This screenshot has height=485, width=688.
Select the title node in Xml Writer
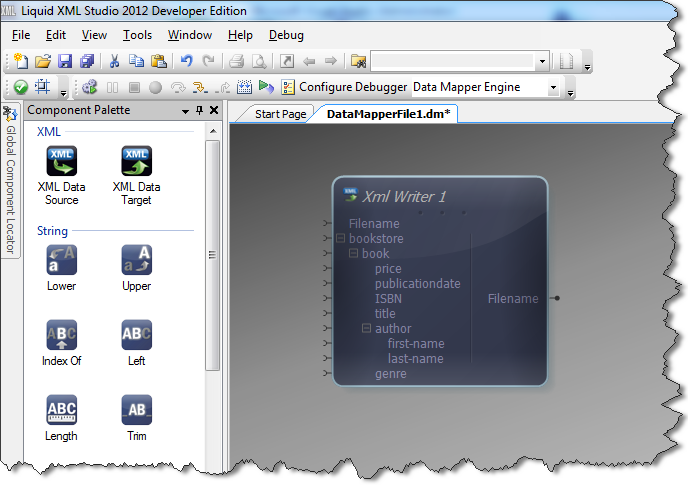click(x=385, y=313)
